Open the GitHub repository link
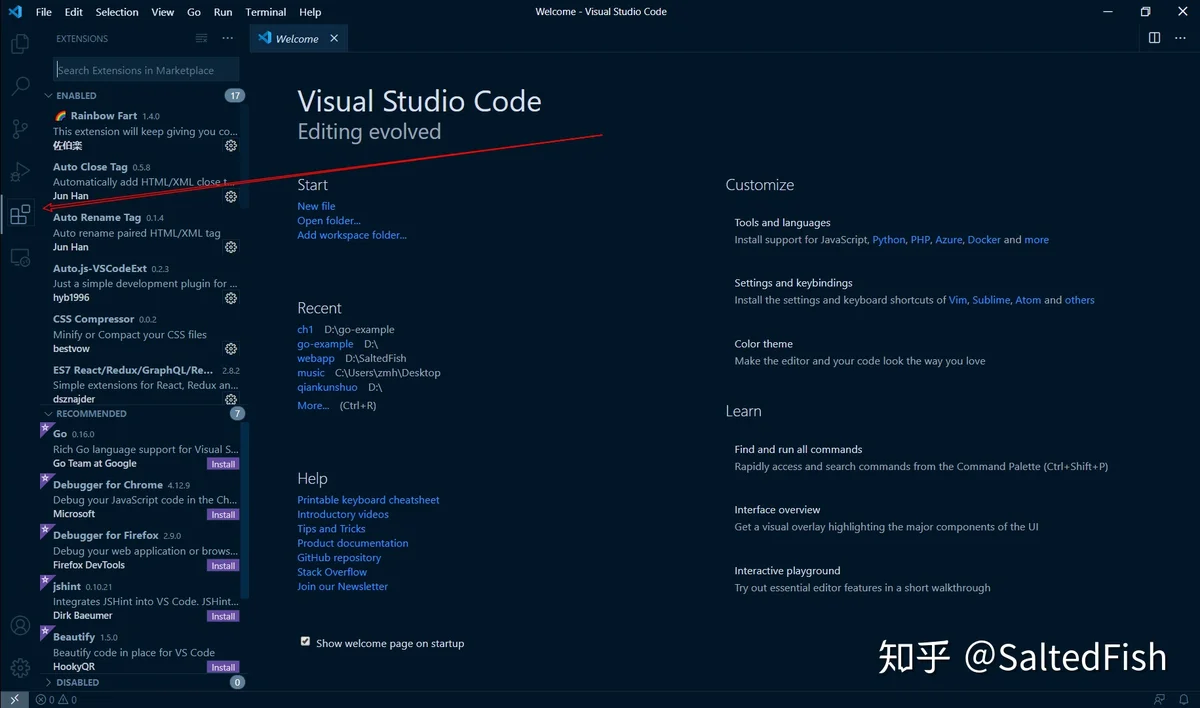1200x708 pixels. point(339,558)
